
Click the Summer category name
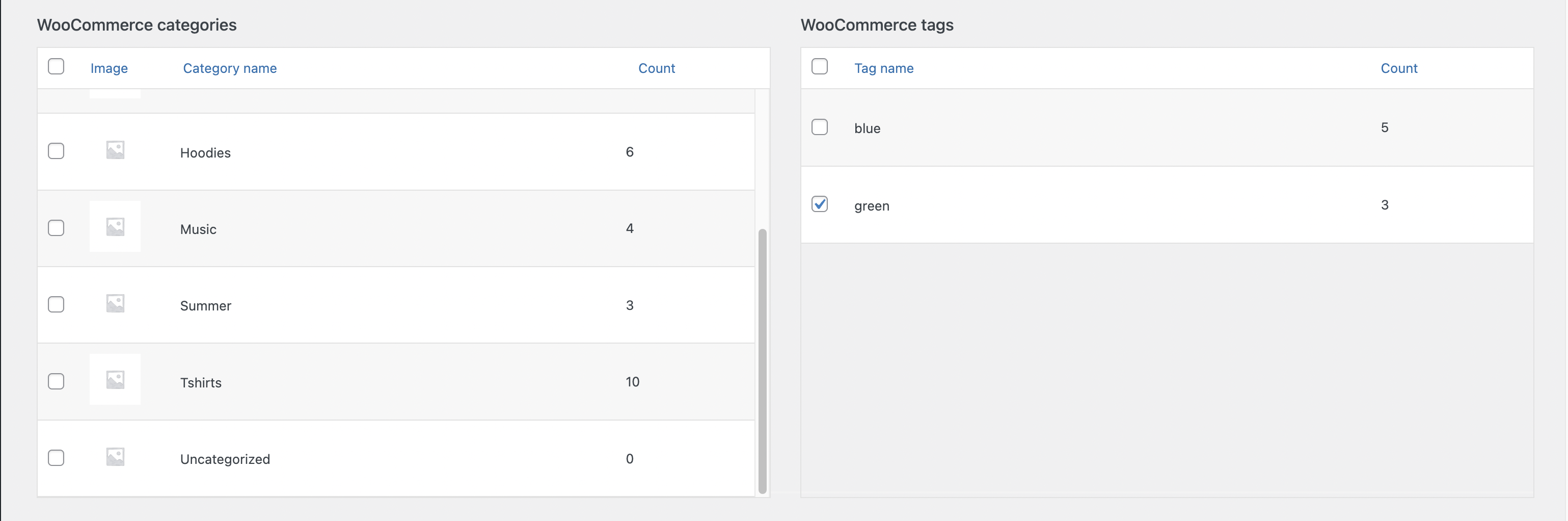coord(206,306)
